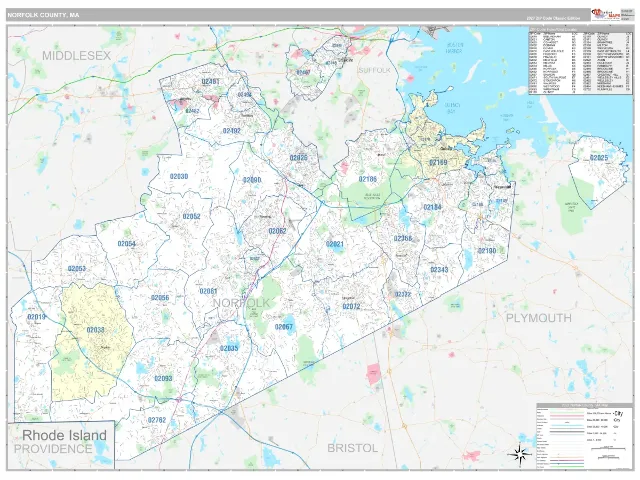Click the MIDDLESEX county label
Screen dimensions: 640x480
coord(77,56)
